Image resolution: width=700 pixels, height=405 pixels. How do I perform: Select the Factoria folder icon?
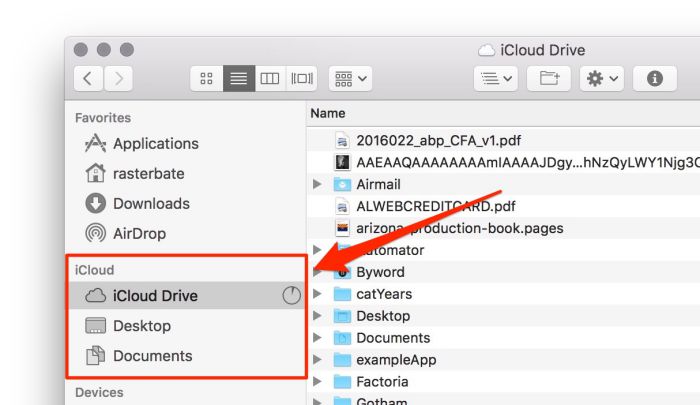coord(342,381)
